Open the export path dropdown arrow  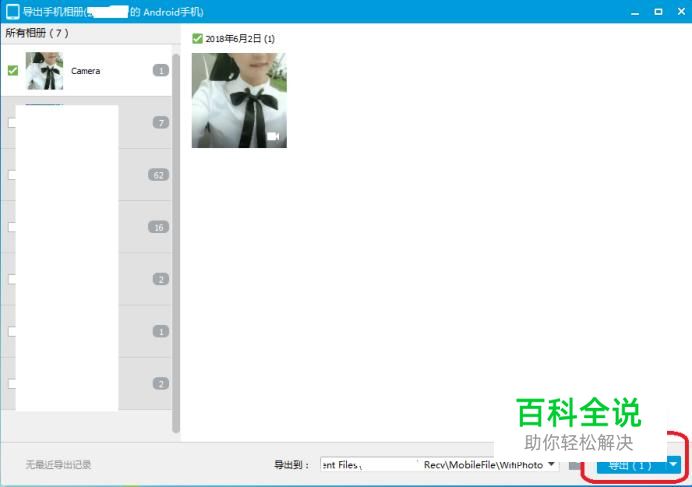pos(551,464)
